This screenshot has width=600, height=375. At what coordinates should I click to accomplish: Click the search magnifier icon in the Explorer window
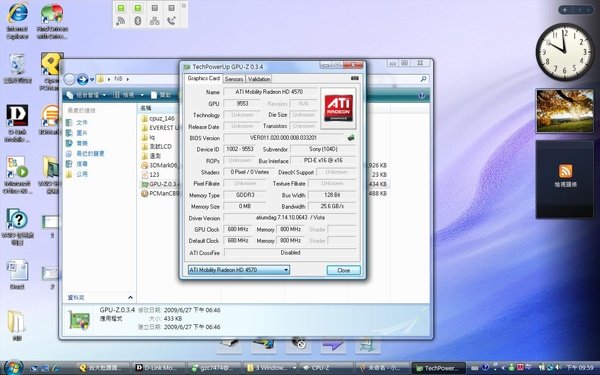[x=423, y=79]
